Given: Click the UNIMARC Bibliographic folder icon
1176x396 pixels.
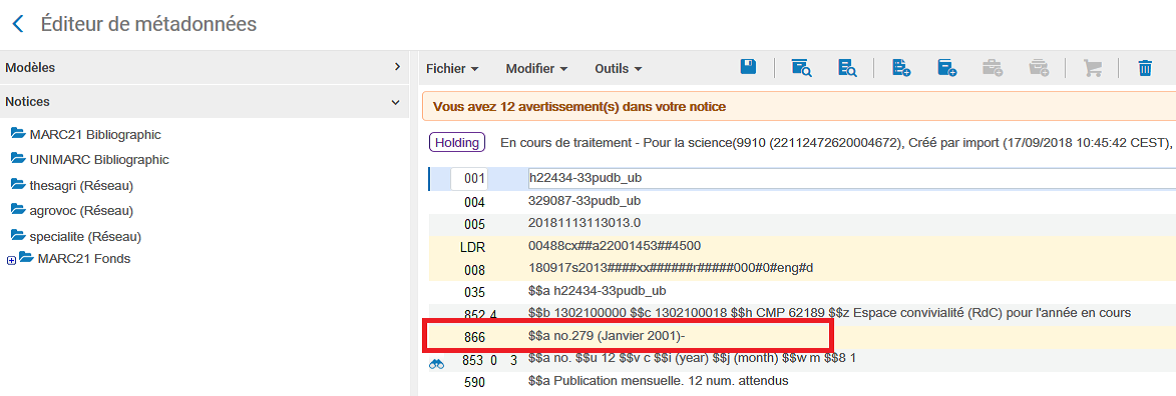Looking at the screenshot, I should pos(19,158).
